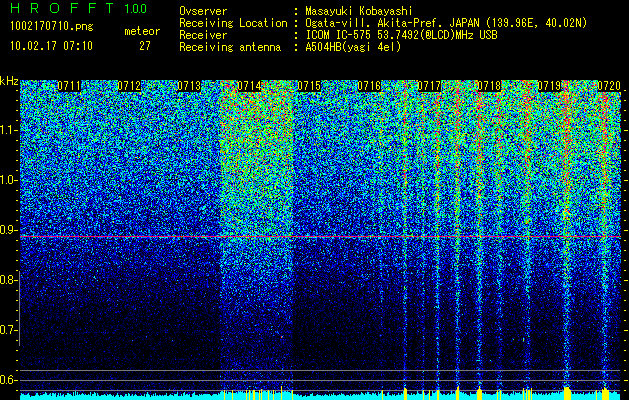Click the 'meteor' label
This screenshot has height=400, width=629.
click(x=142, y=31)
